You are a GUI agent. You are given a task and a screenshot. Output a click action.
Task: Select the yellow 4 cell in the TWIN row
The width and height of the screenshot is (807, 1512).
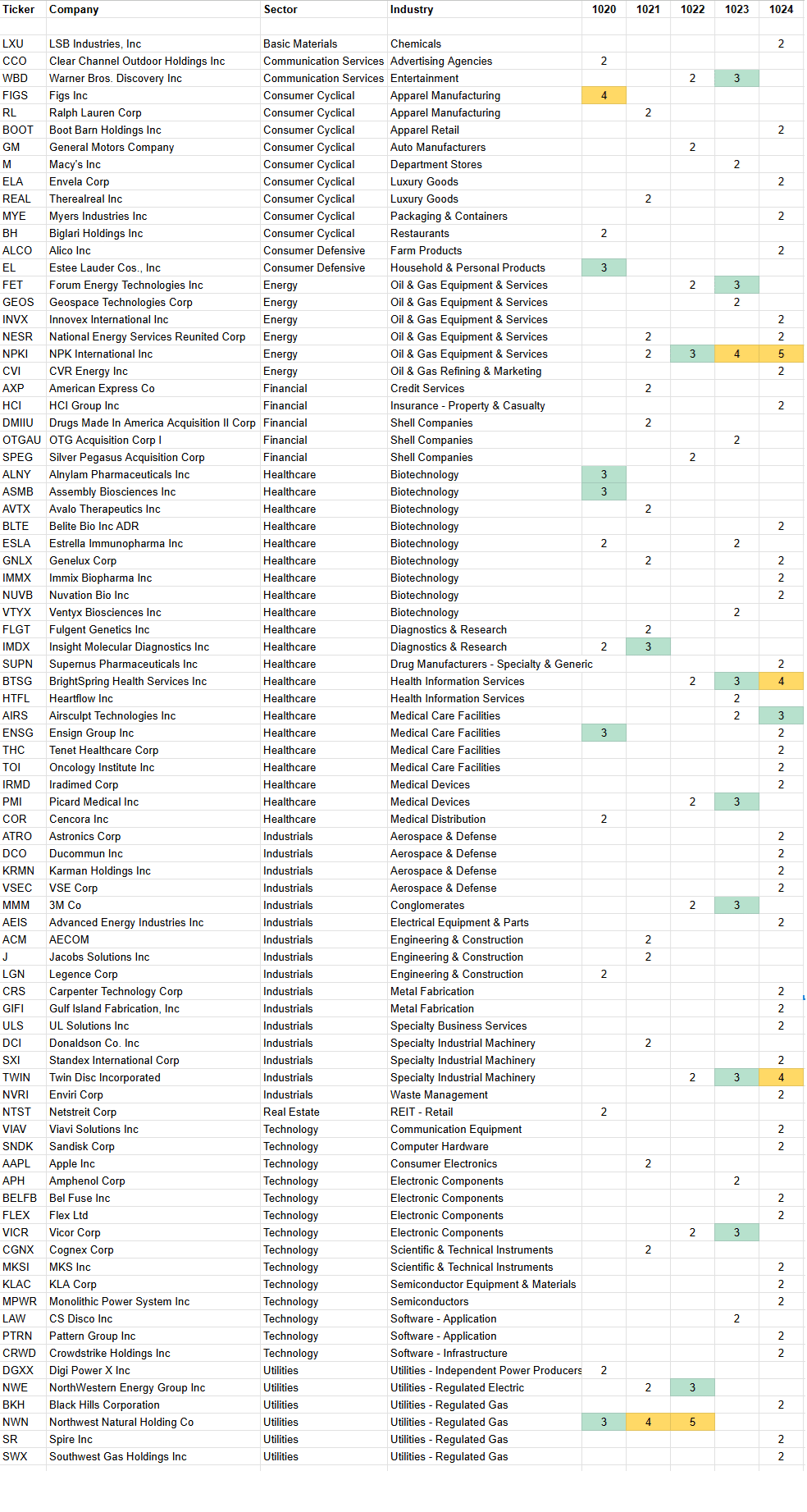(781, 1077)
